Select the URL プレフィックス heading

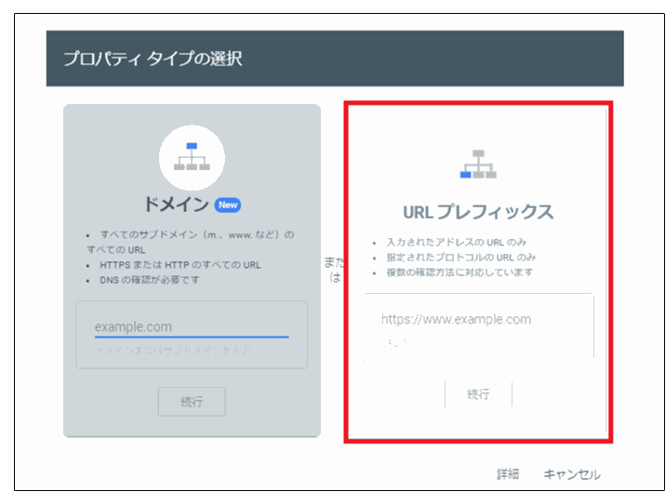(478, 212)
